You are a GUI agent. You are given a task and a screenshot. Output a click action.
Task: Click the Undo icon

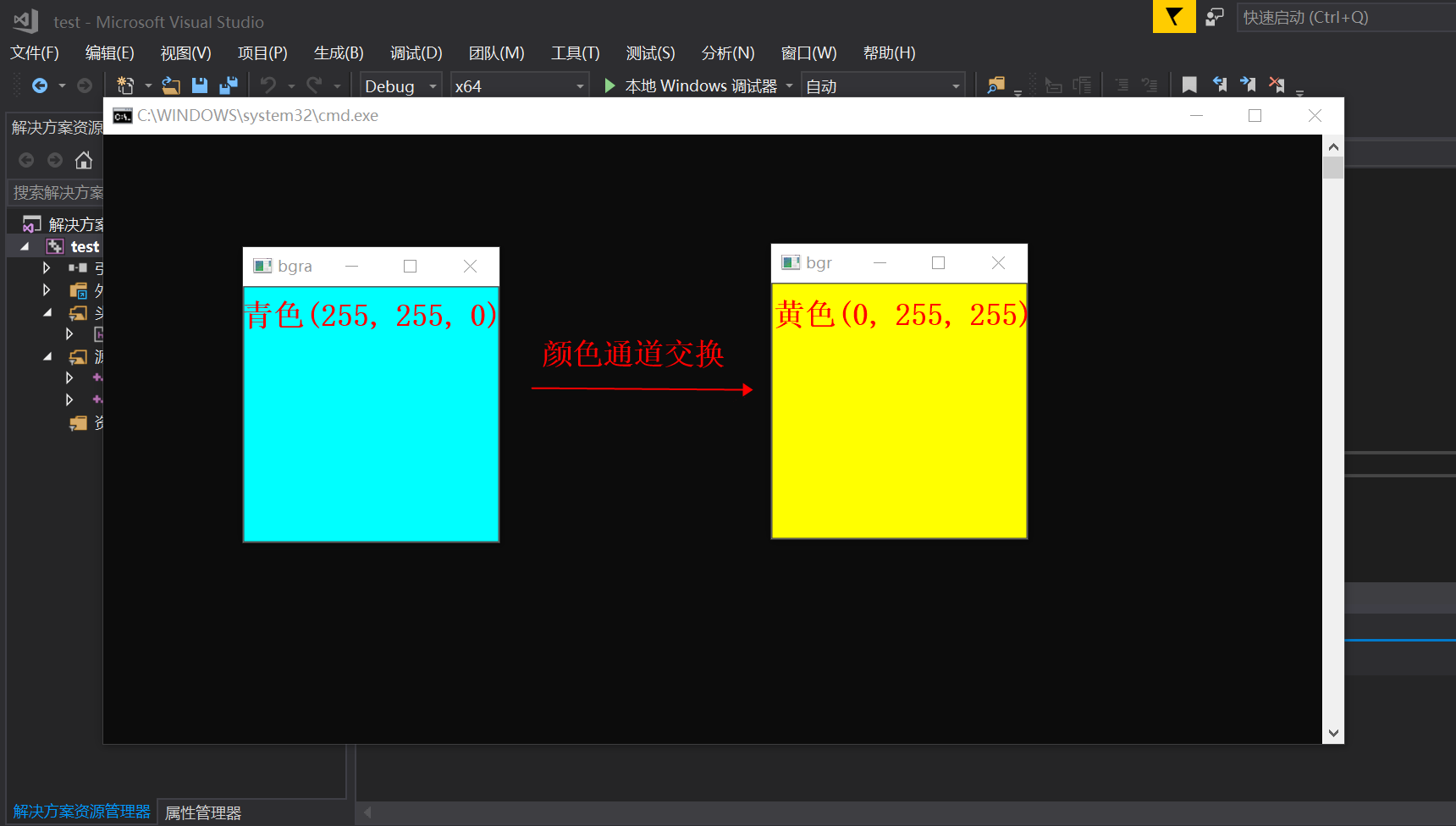(x=267, y=85)
